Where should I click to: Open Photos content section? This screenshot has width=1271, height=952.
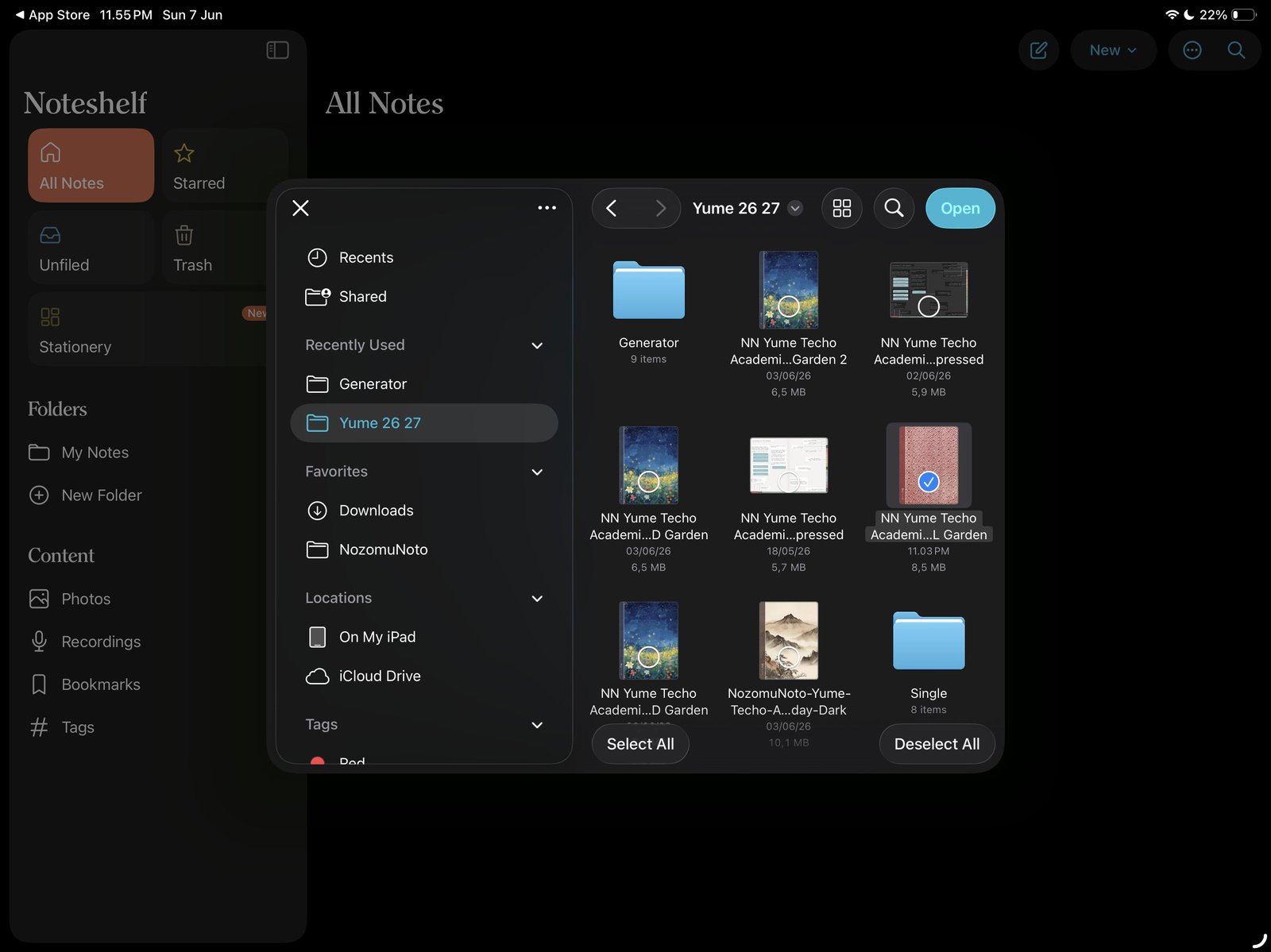click(70, 599)
